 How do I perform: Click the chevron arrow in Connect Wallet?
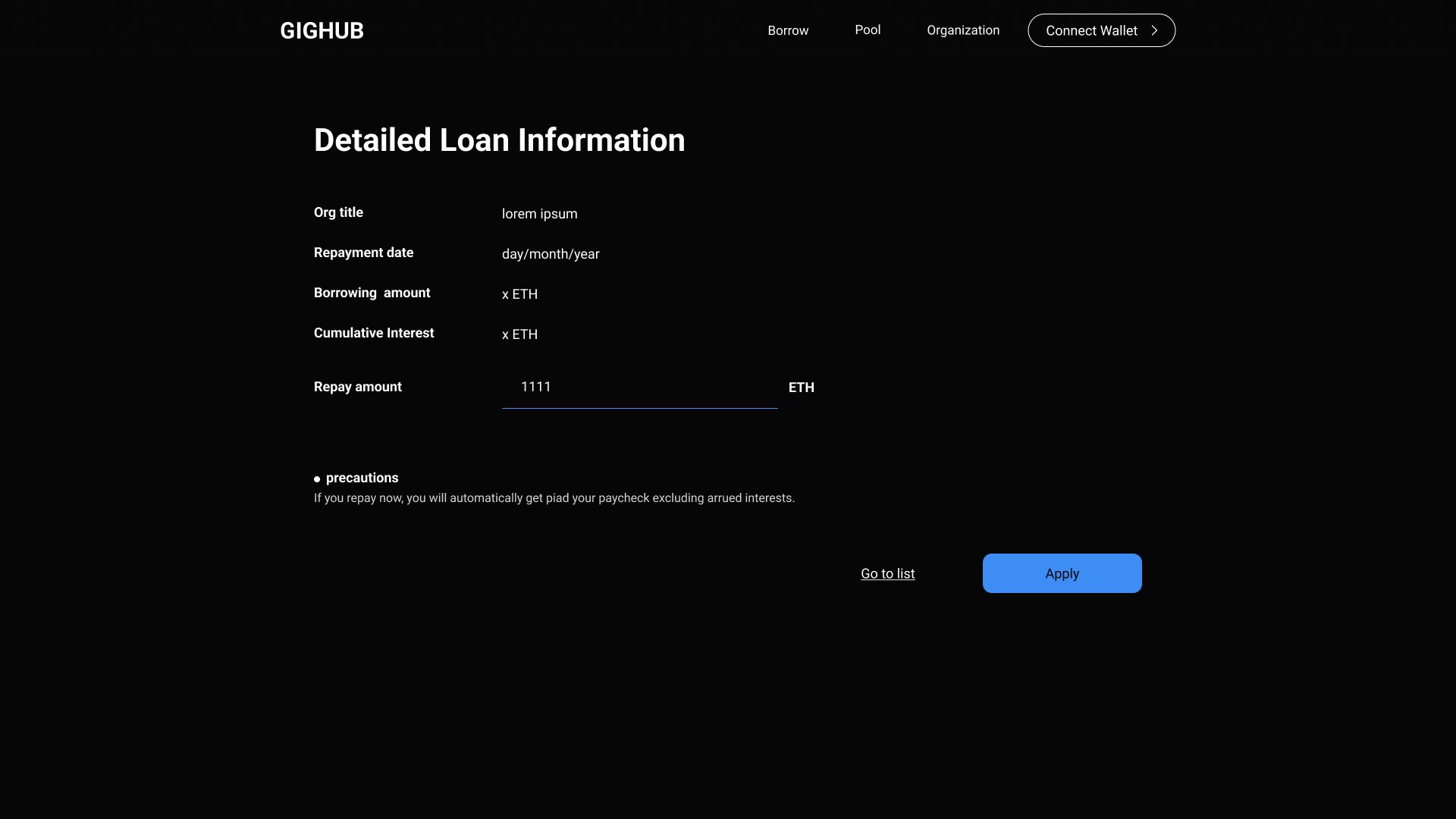1154,30
